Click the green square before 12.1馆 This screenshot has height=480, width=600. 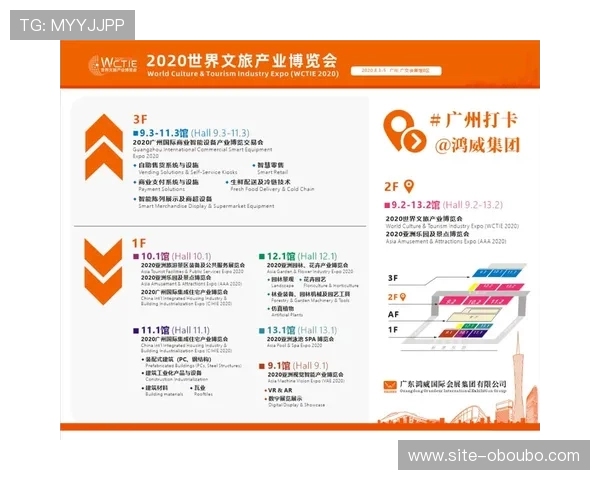[262, 256]
